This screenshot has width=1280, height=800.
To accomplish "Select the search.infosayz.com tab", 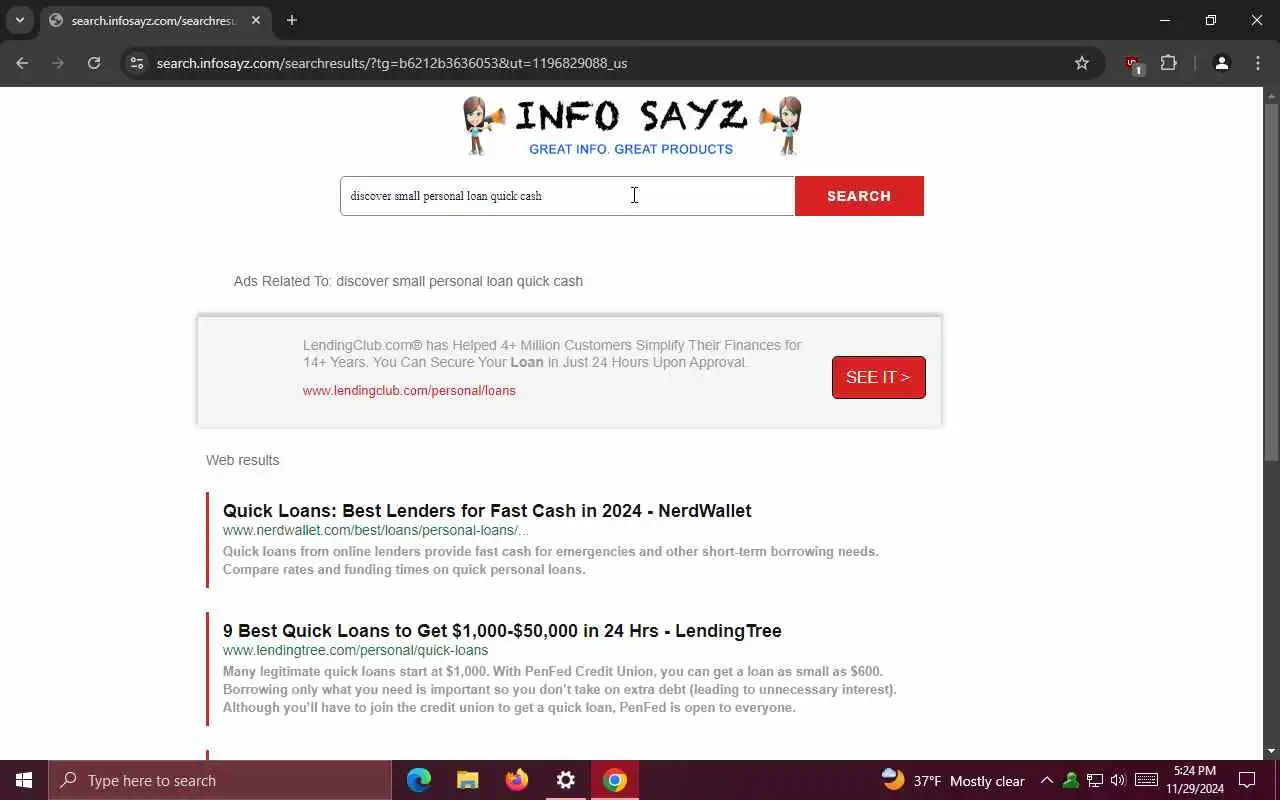I will (x=155, y=20).
